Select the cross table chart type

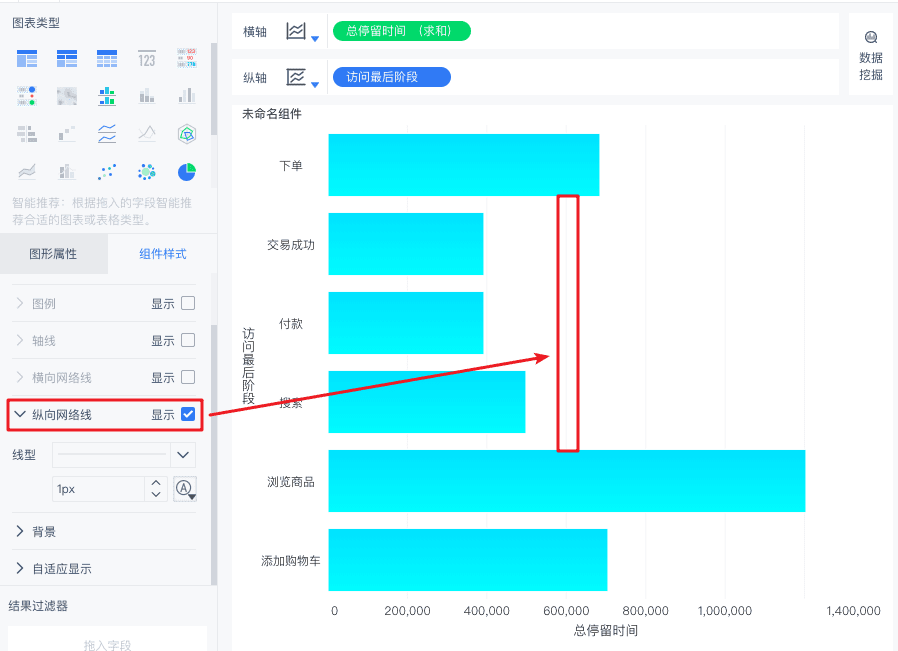pyautogui.click(x=67, y=58)
